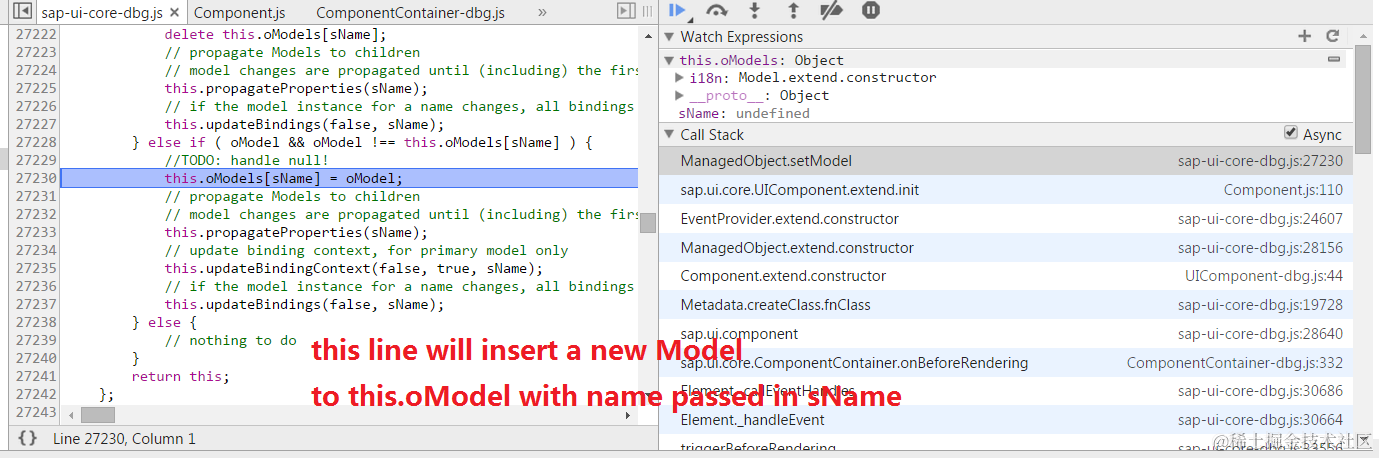Expand the i18n model entry
The width and height of the screenshot is (1379, 458).
point(680,78)
